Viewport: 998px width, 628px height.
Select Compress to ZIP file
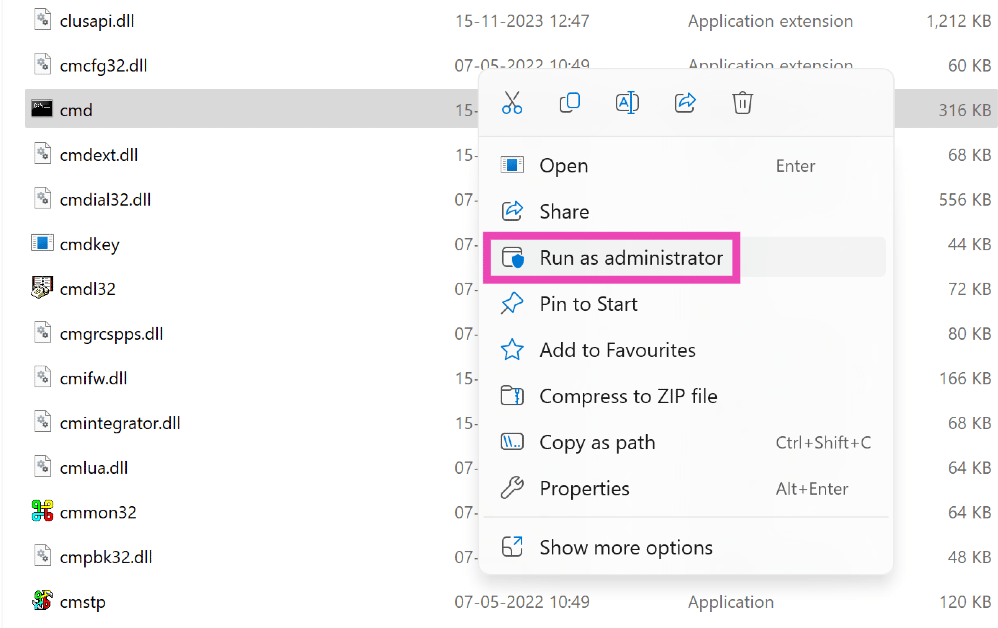click(x=629, y=395)
